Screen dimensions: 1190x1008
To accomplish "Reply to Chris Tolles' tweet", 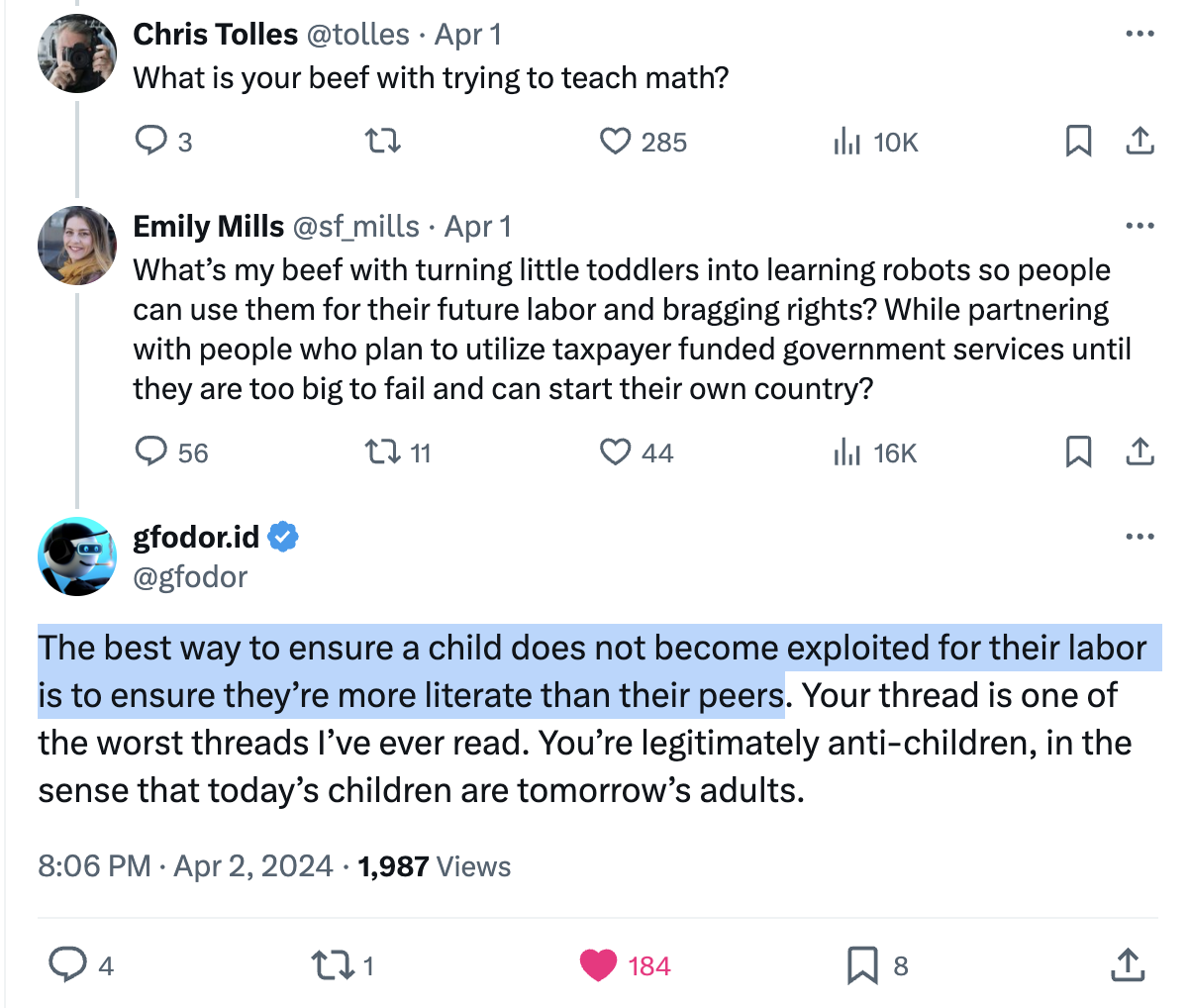I will tap(150, 142).
